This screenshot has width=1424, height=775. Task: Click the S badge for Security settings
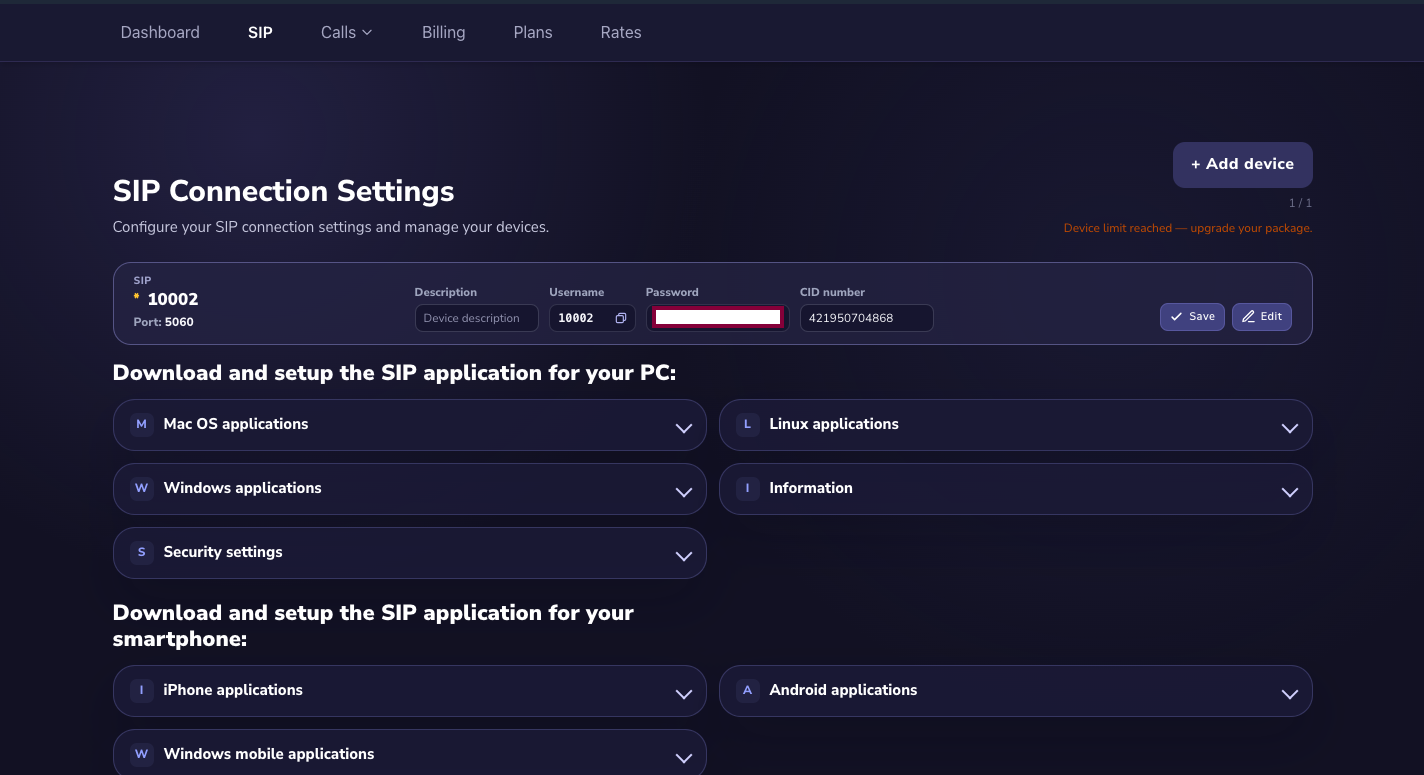(142, 553)
